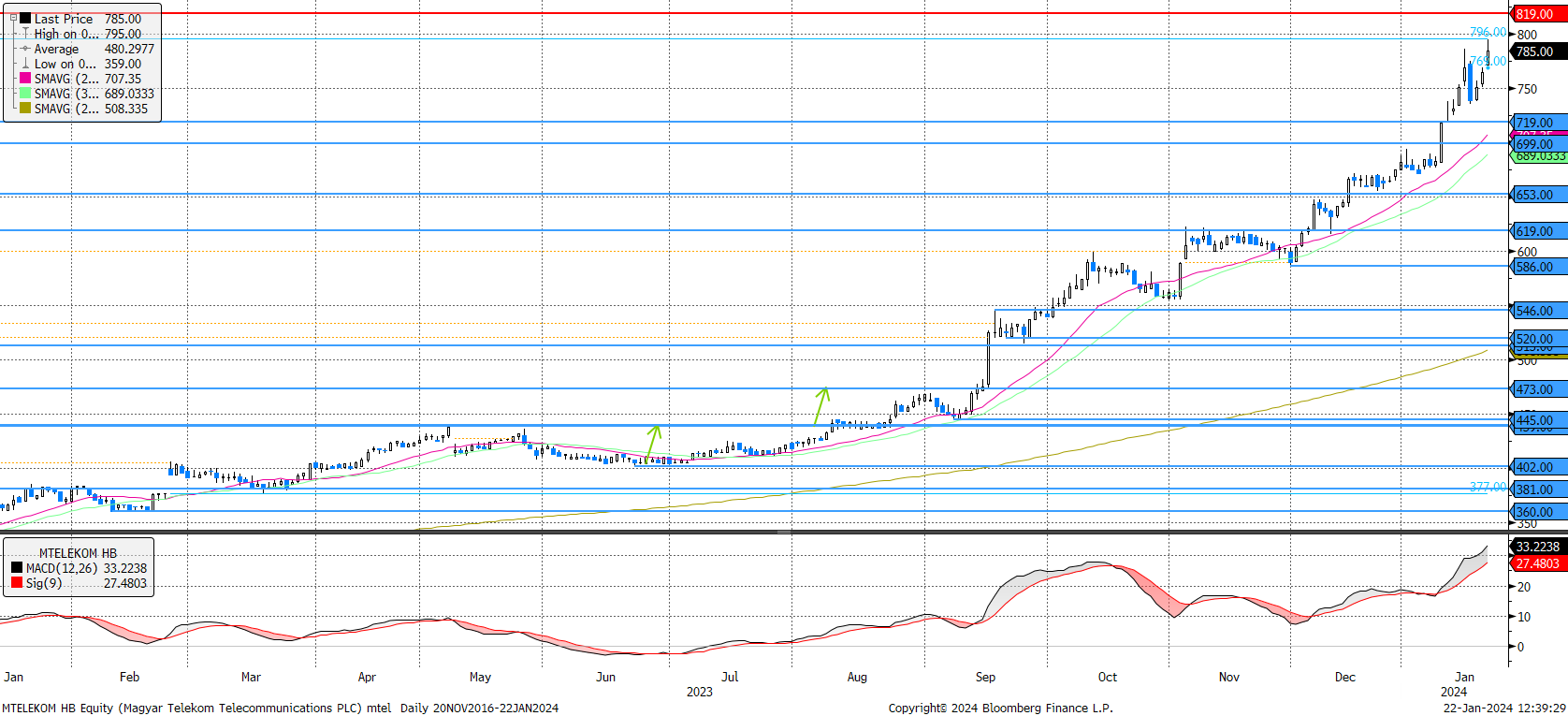Click the green 689.0333 moving average tag

click(1540, 157)
